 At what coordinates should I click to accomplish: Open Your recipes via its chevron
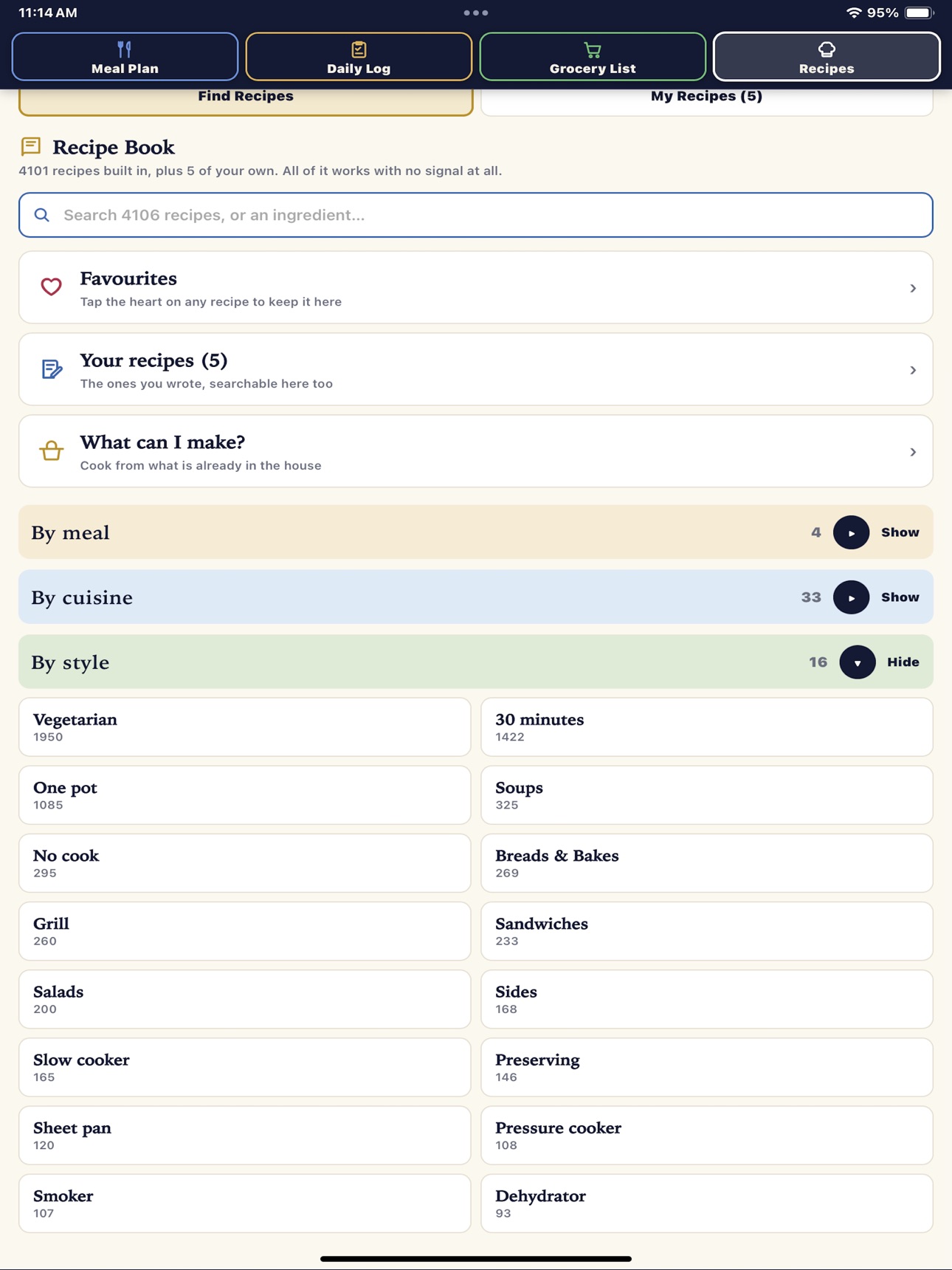tap(913, 370)
